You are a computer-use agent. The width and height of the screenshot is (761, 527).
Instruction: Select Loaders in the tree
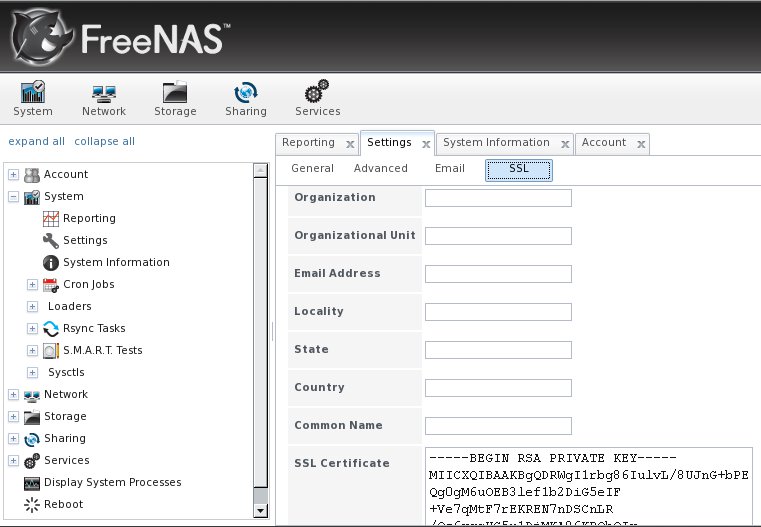click(x=69, y=306)
